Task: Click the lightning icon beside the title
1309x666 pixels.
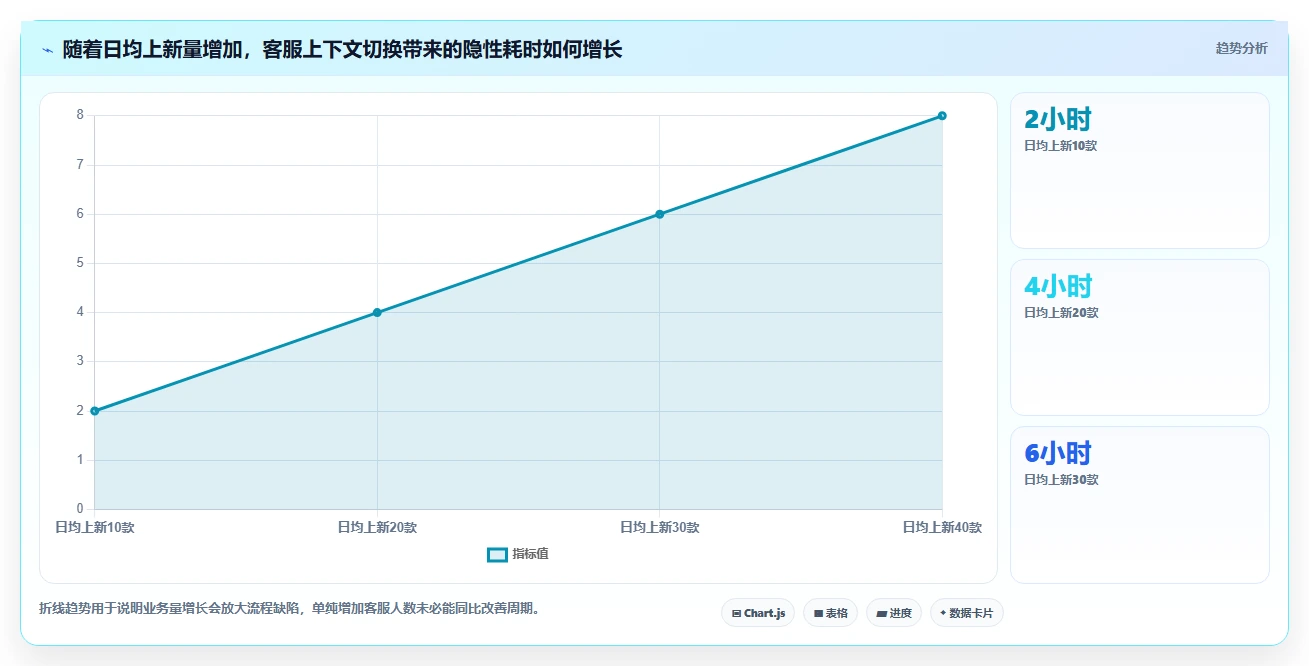Action: (47, 50)
